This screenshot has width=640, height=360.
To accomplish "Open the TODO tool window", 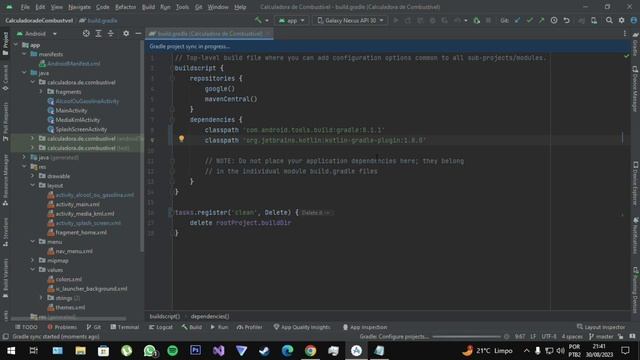I will [x=26, y=327].
